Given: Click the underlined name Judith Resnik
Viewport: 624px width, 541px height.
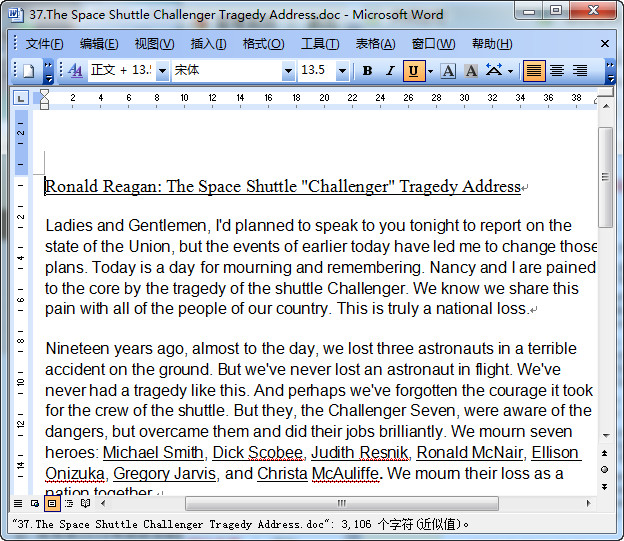Looking at the screenshot, I should 360,453.
